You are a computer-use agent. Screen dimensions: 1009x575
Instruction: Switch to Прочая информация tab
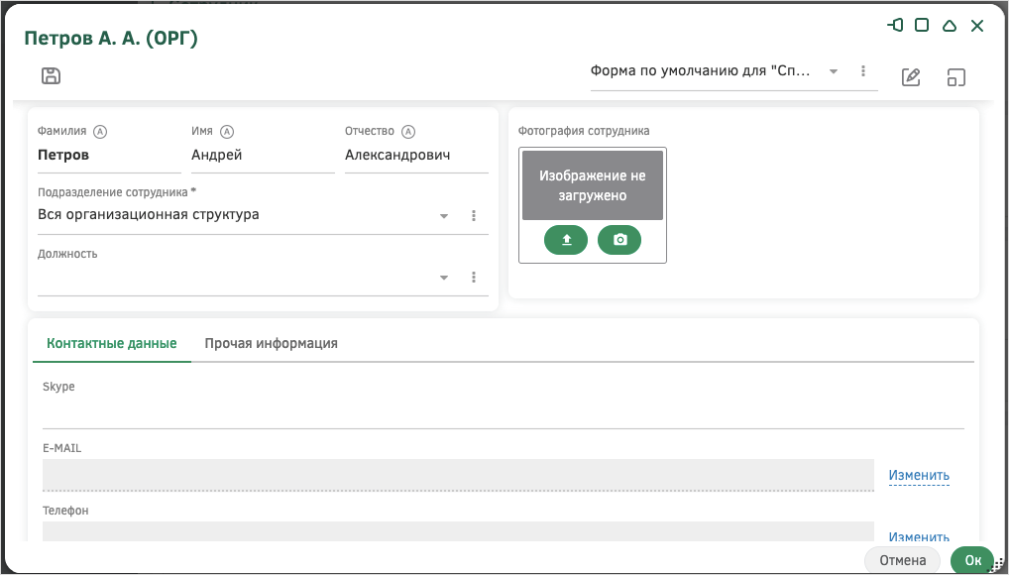(271, 343)
